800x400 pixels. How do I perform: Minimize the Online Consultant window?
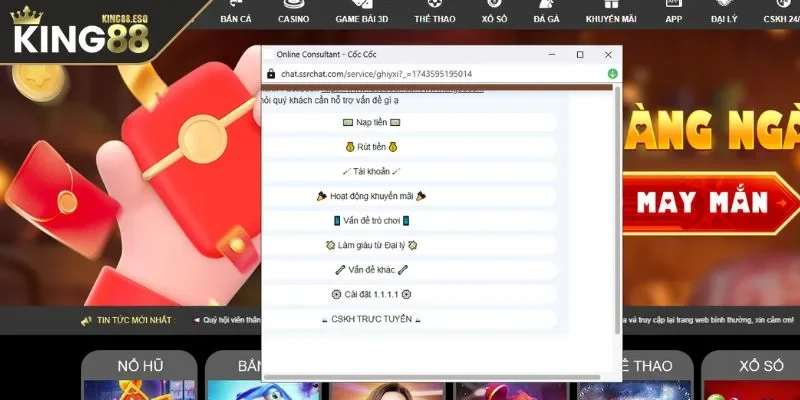pos(552,55)
